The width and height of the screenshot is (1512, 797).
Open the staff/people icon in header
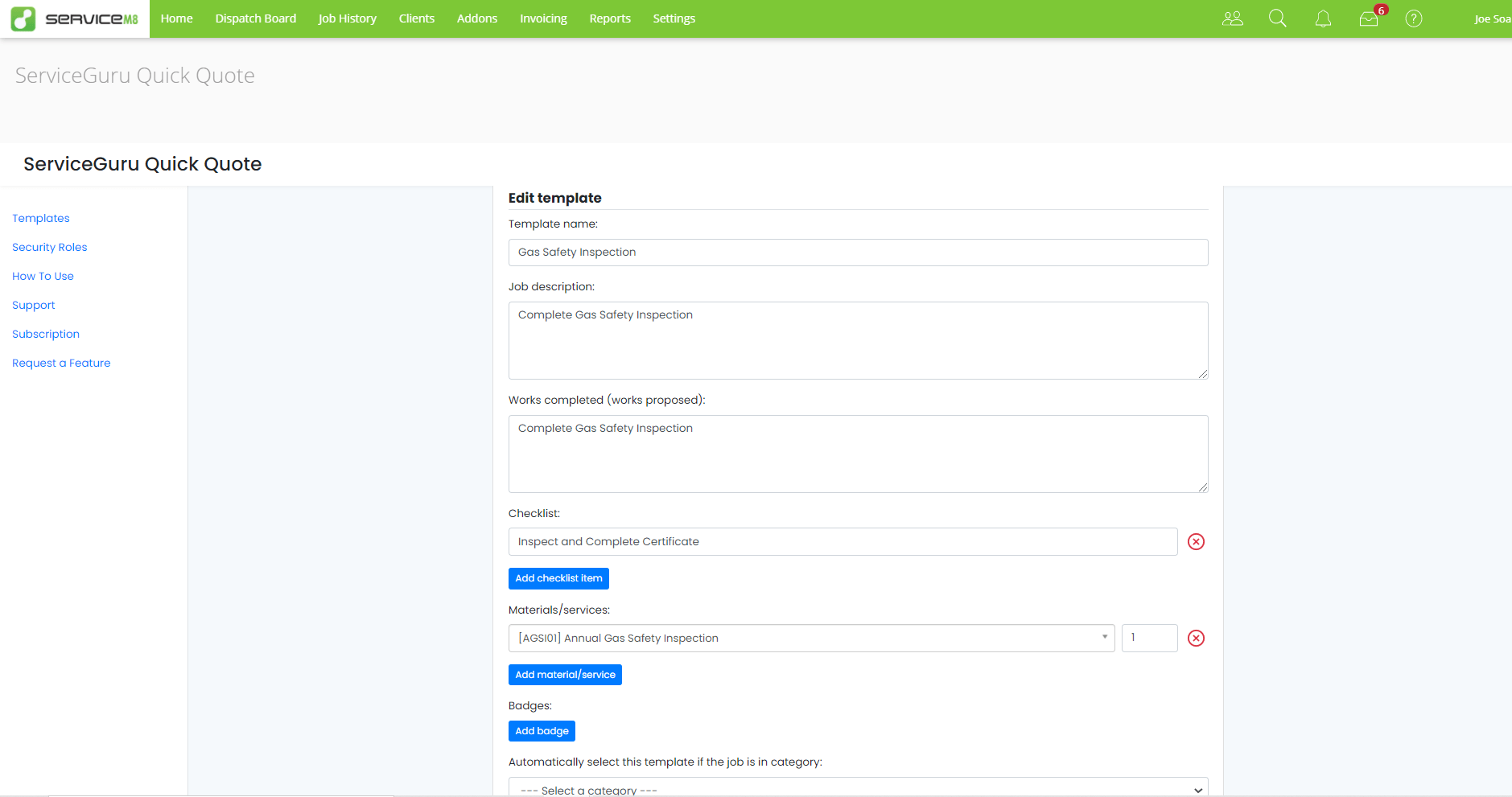(1233, 18)
